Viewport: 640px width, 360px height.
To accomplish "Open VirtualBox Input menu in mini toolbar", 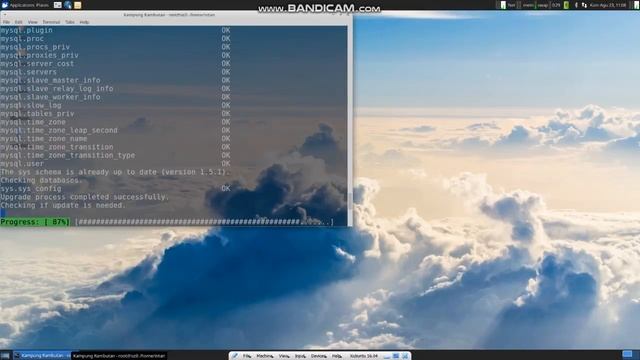I will click(x=300, y=356).
